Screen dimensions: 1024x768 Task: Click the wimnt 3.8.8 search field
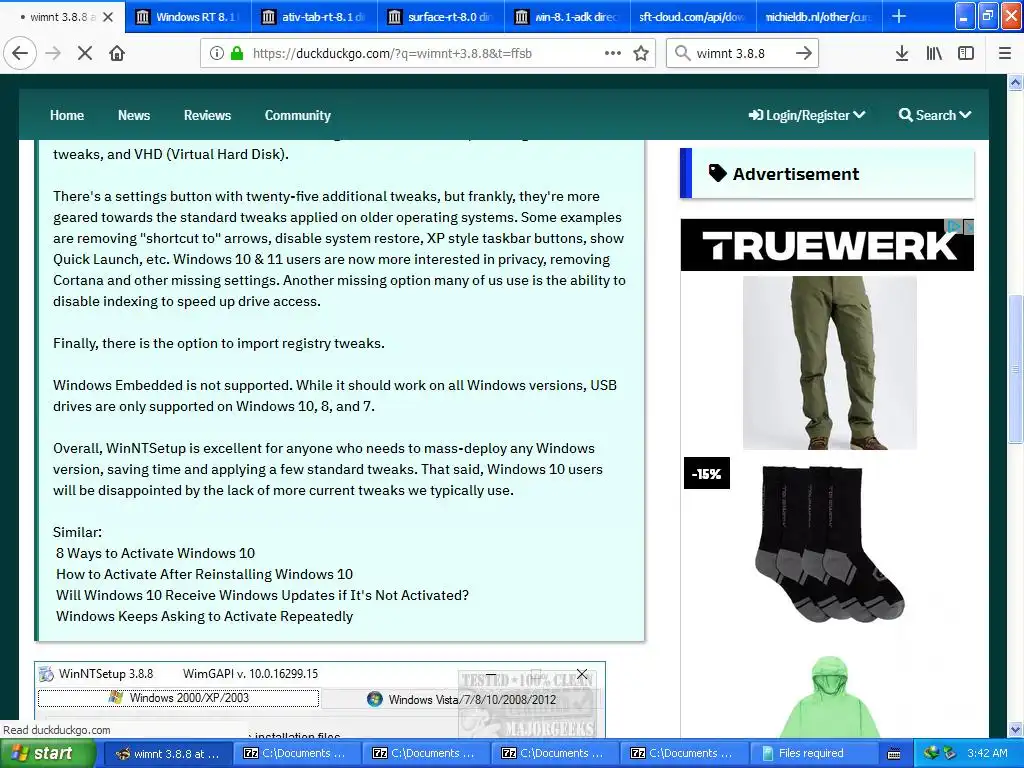(x=741, y=54)
